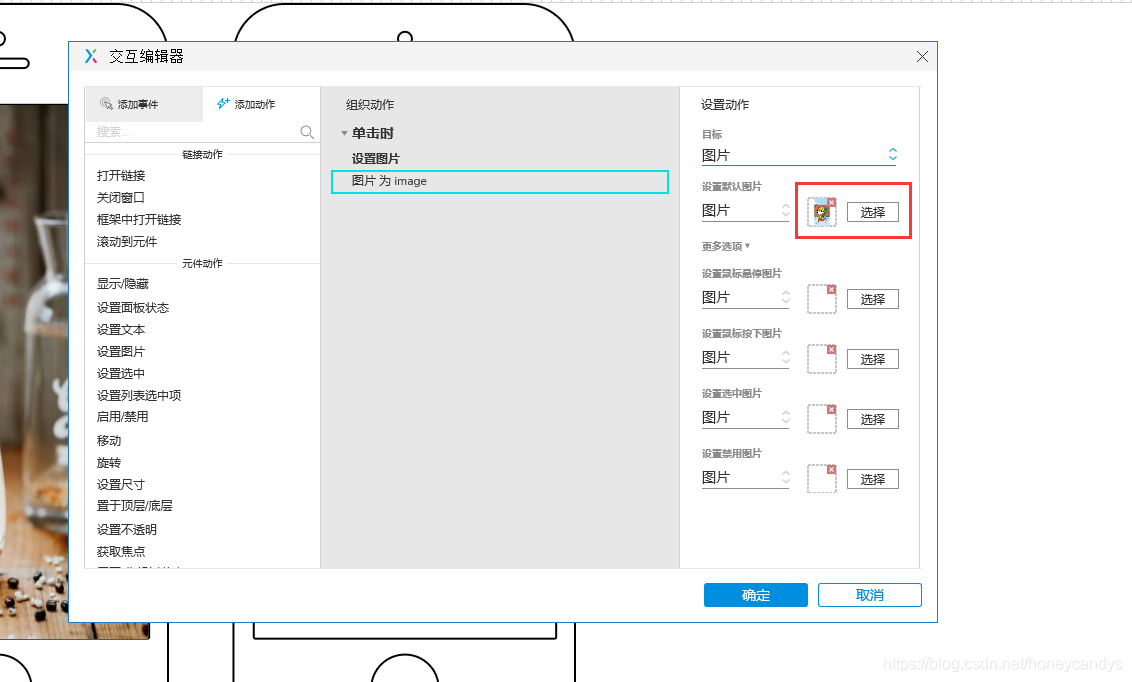
Task: Select the 设置尺寸 action
Action: point(121,484)
